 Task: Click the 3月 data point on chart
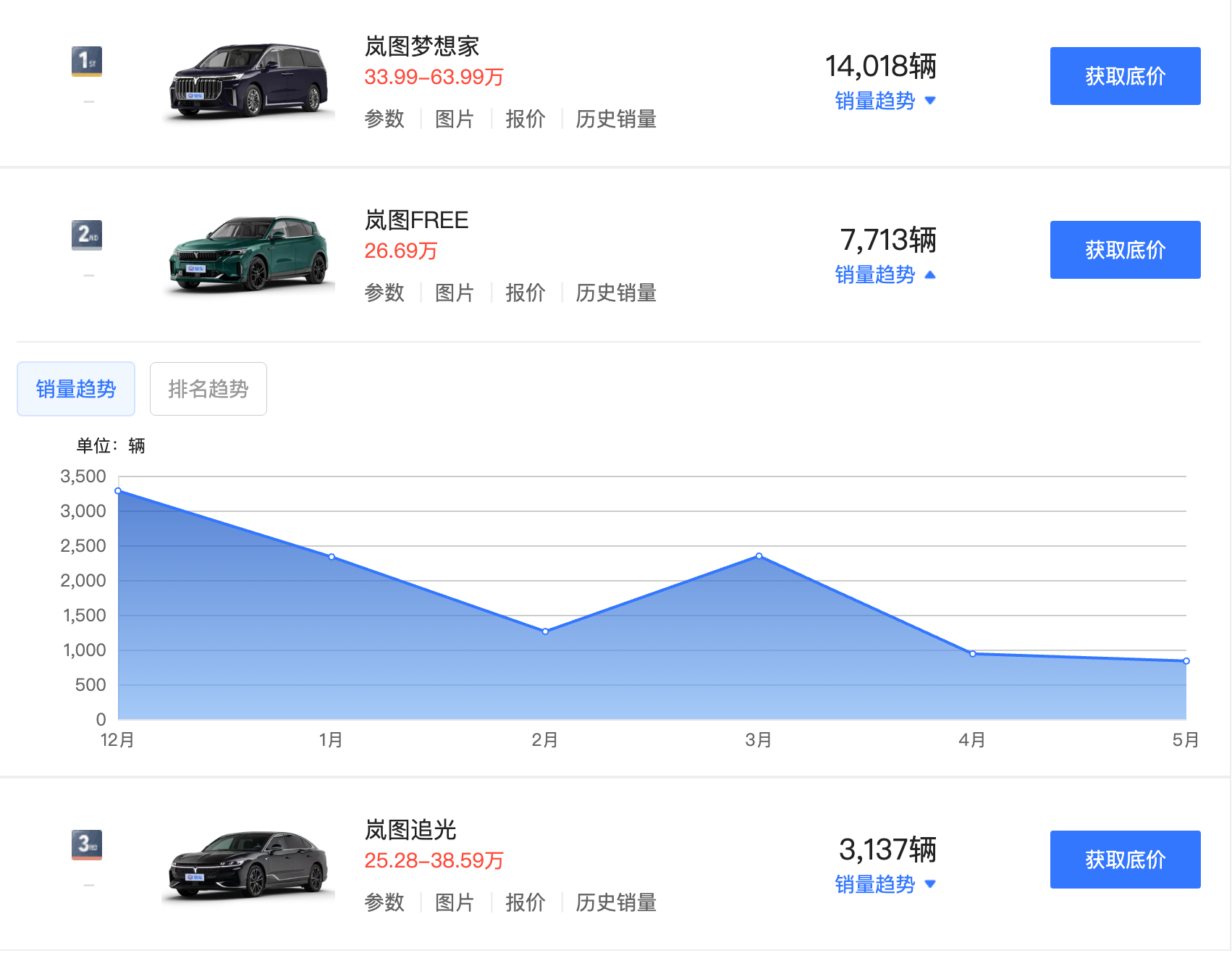click(759, 556)
